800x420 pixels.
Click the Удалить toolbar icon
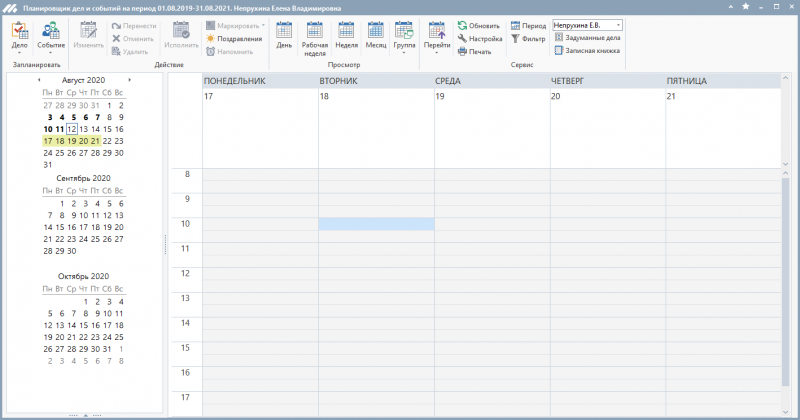(x=116, y=52)
